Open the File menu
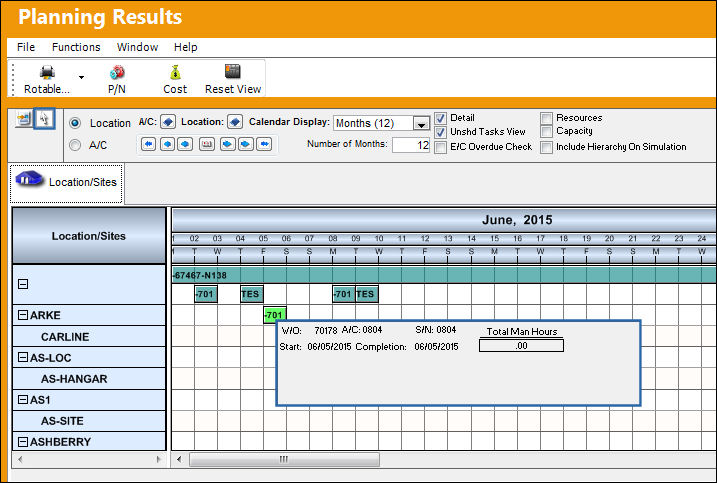 [x=26, y=47]
